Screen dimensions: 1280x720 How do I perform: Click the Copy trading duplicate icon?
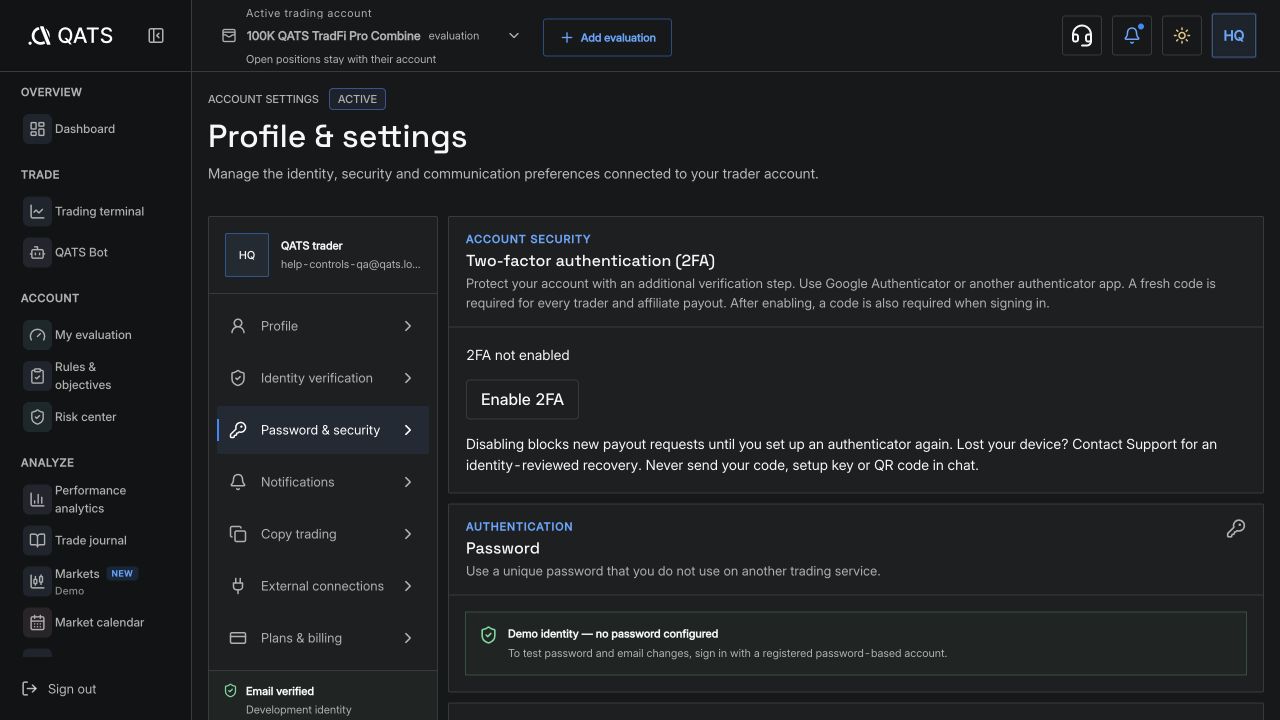tap(238, 534)
